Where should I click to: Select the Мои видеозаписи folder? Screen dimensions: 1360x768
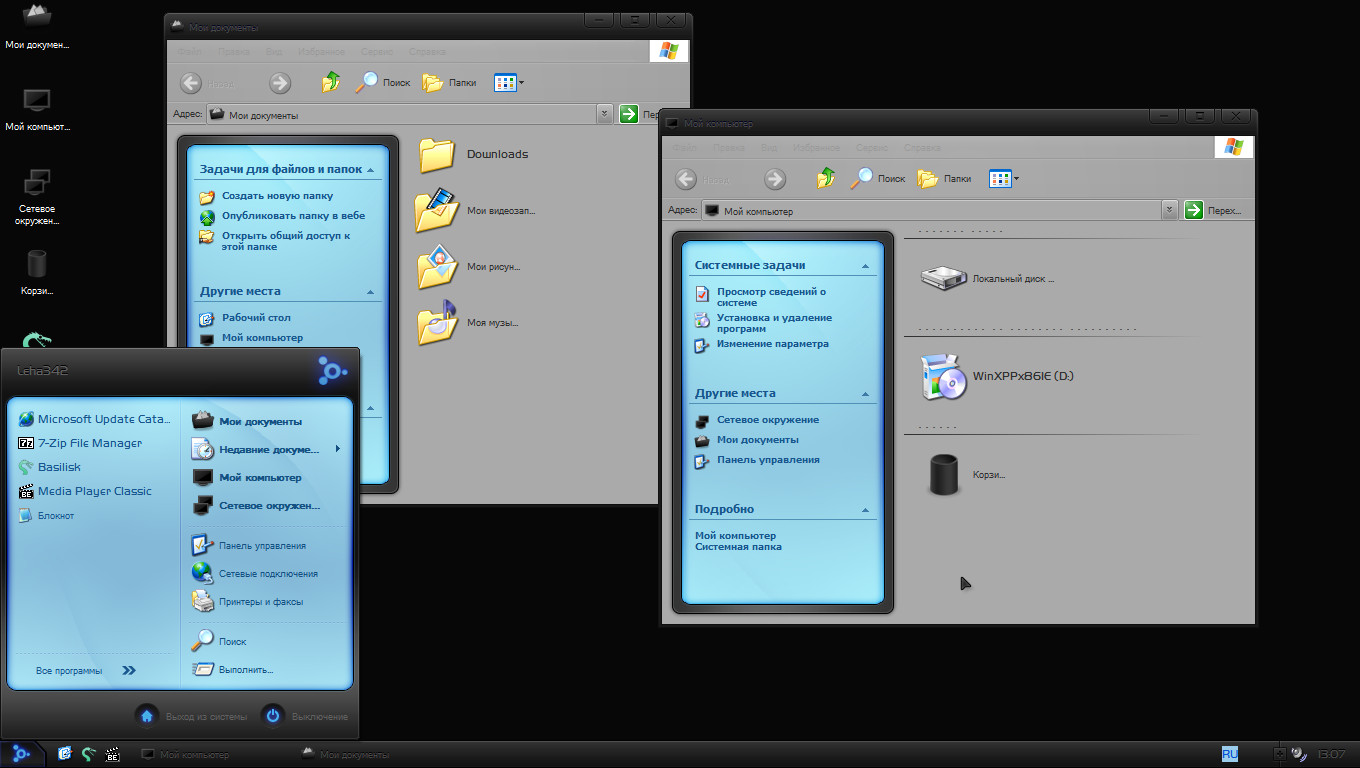pos(476,211)
